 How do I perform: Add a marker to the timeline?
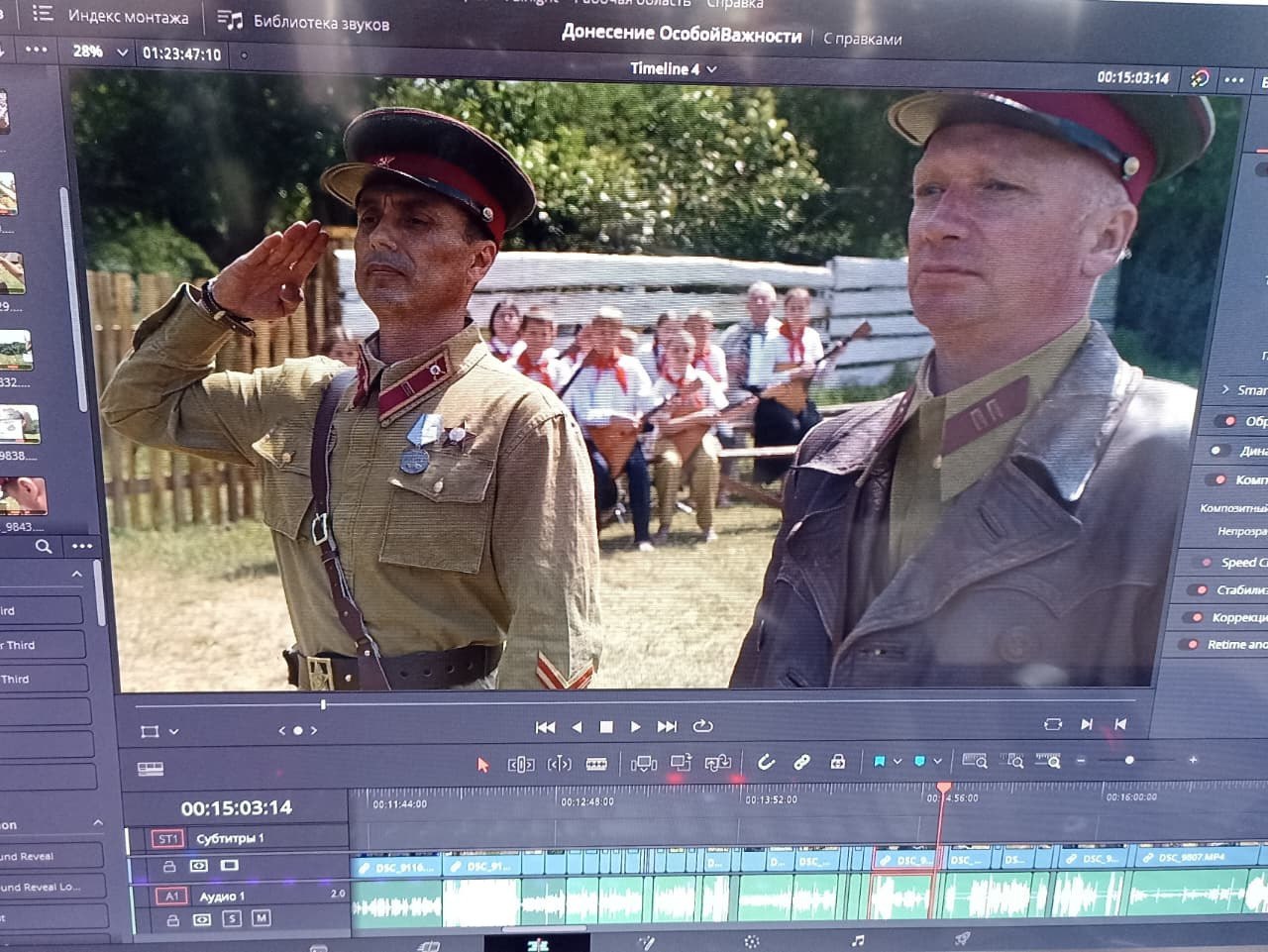[919, 761]
